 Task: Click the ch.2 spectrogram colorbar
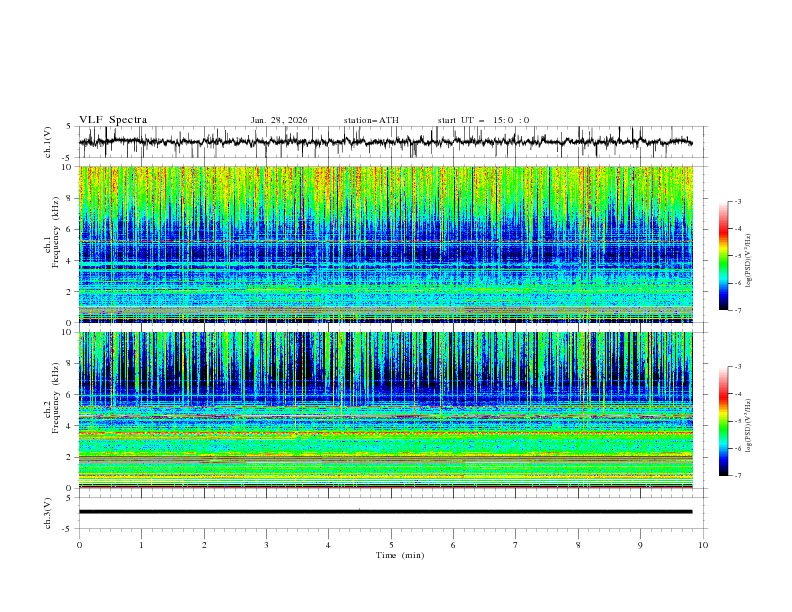click(x=724, y=421)
